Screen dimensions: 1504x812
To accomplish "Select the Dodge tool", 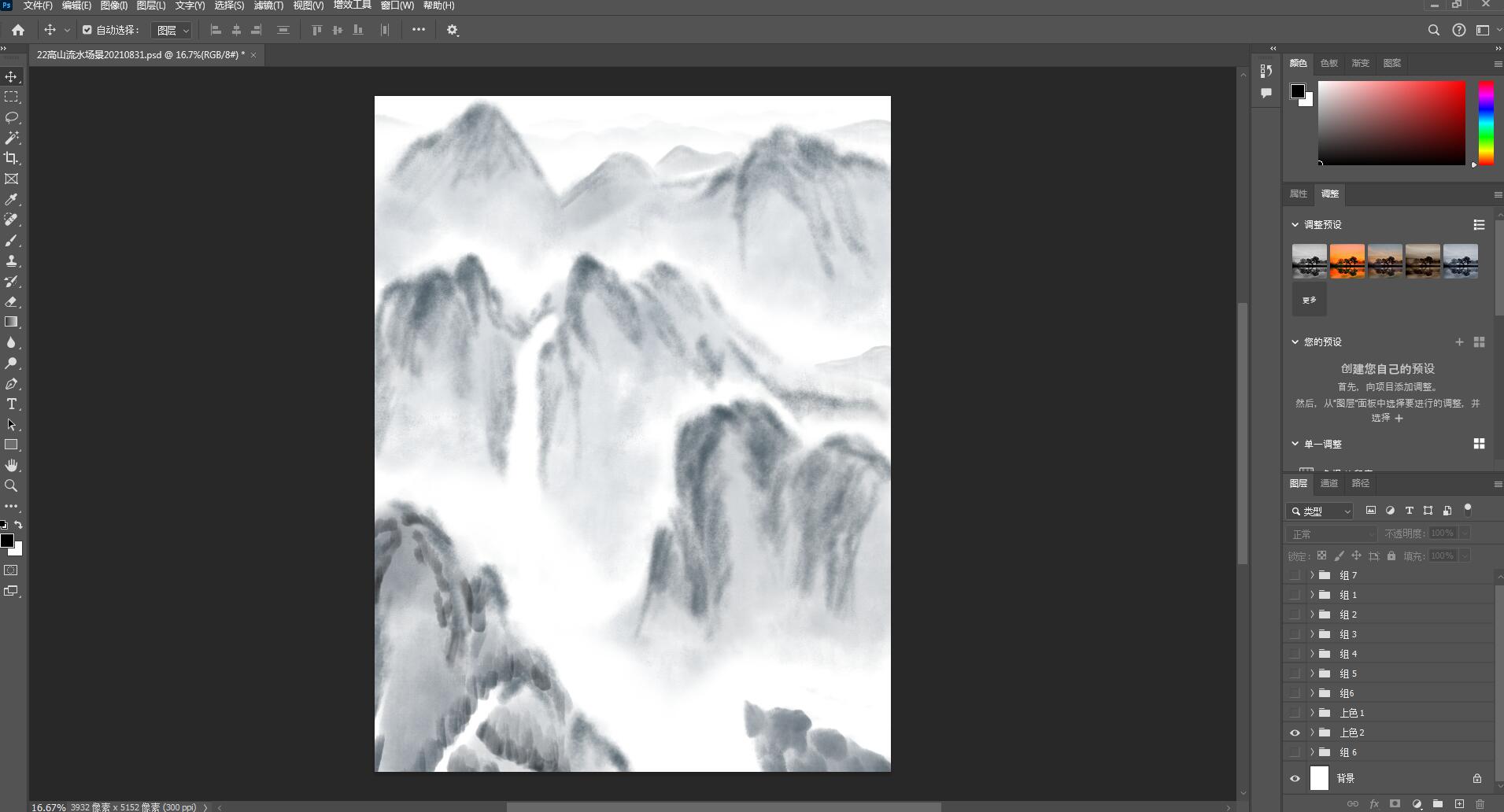I will [x=11, y=364].
